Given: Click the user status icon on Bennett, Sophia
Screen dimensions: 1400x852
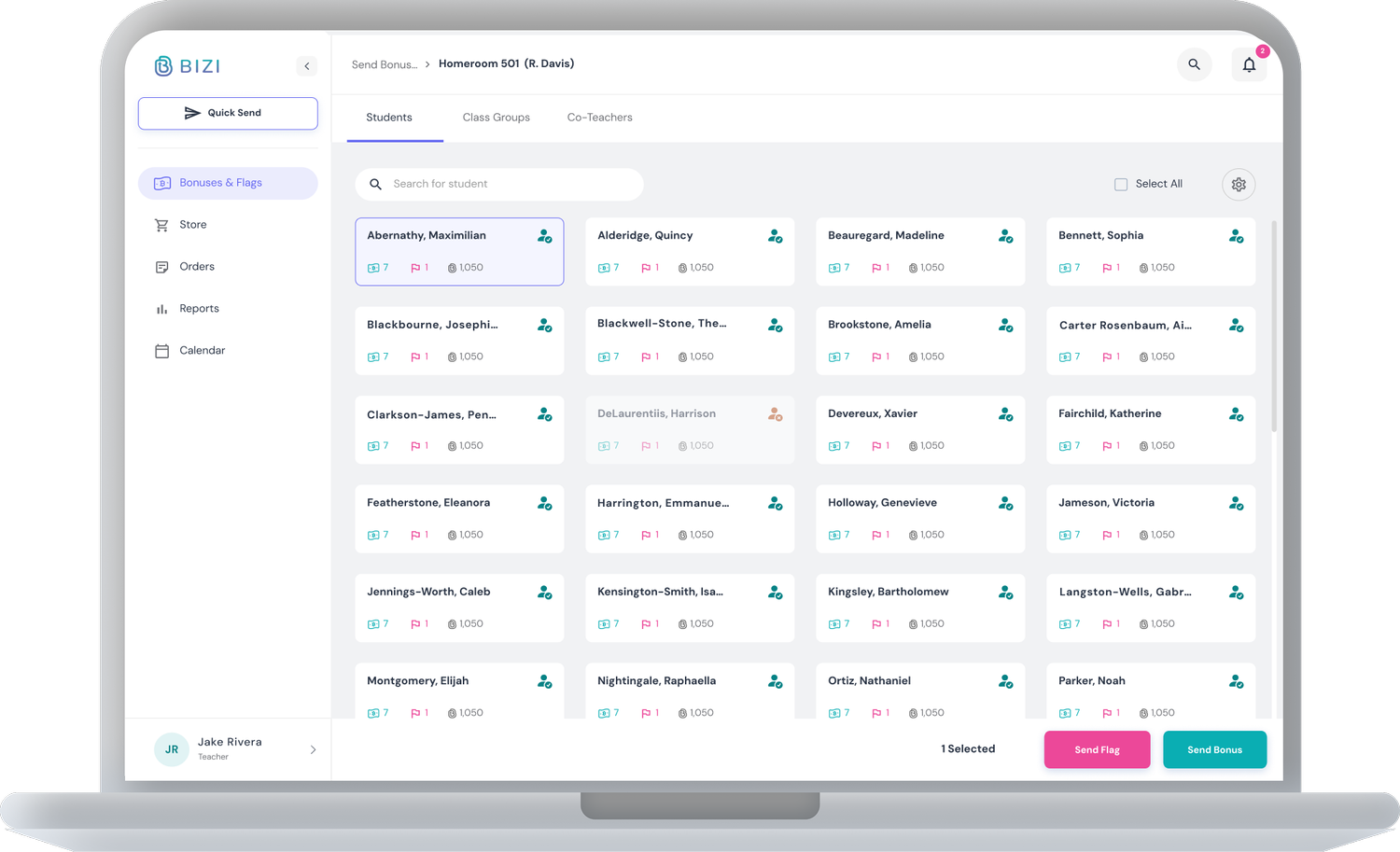Looking at the screenshot, I should click(x=1236, y=236).
